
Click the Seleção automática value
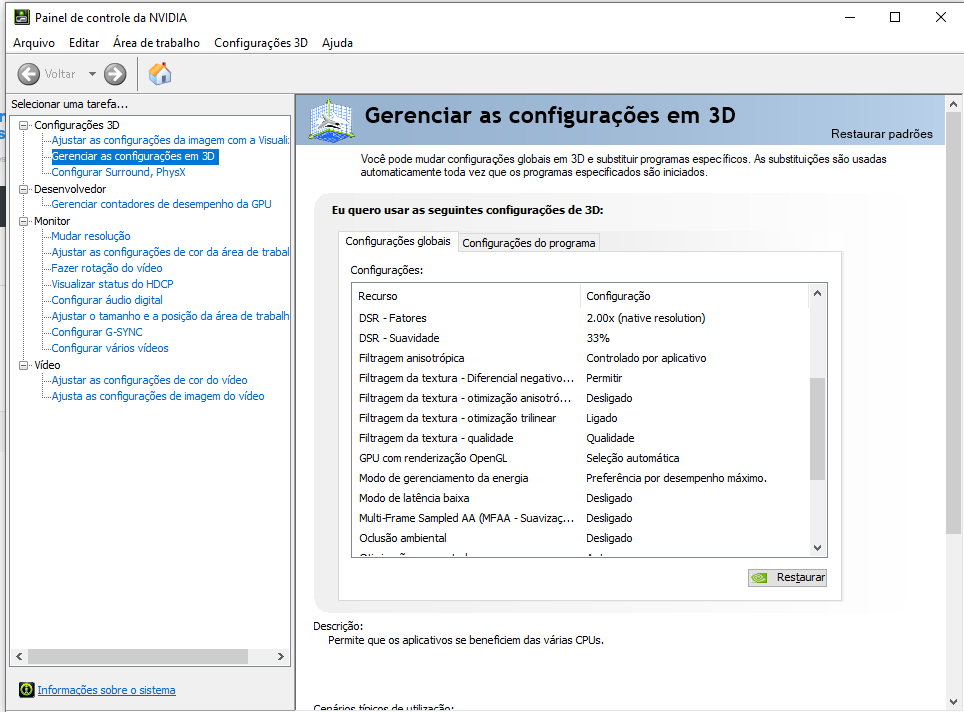point(633,458)
